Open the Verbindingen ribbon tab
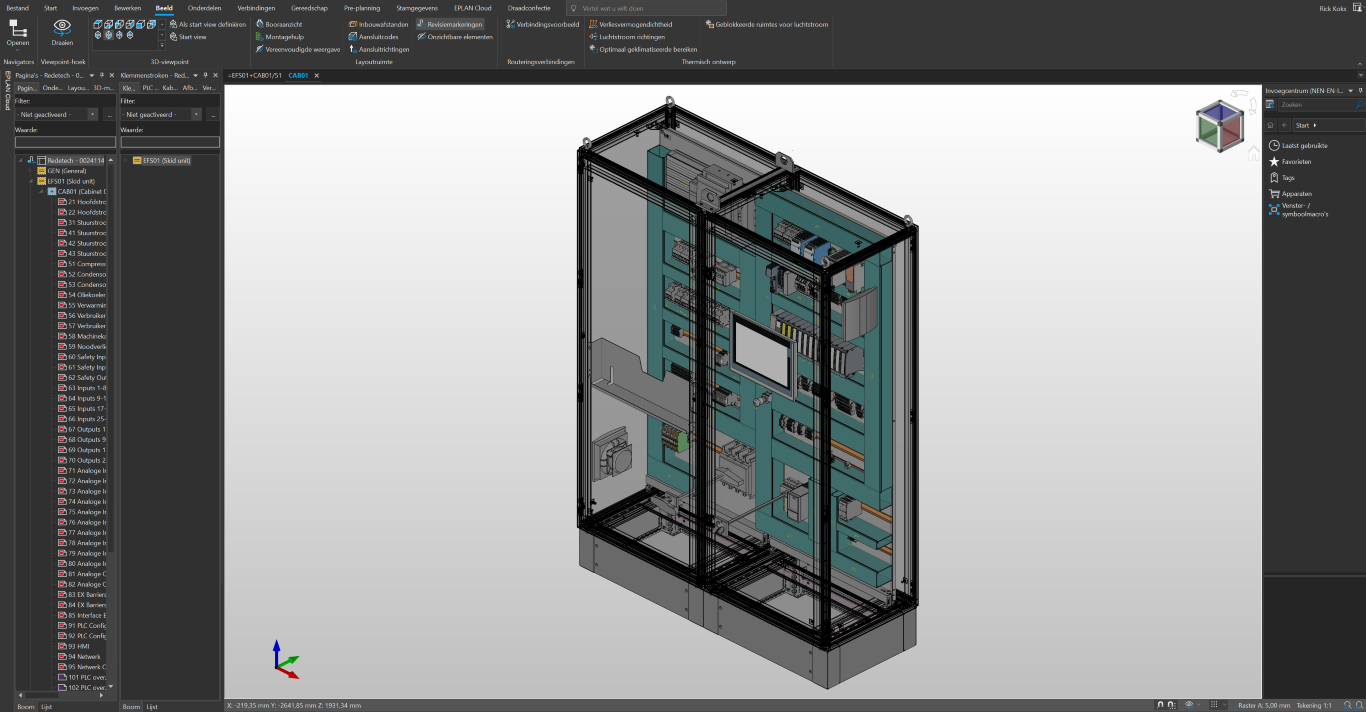Screen dimensions: 1366x712 click(x=256, y=7)
